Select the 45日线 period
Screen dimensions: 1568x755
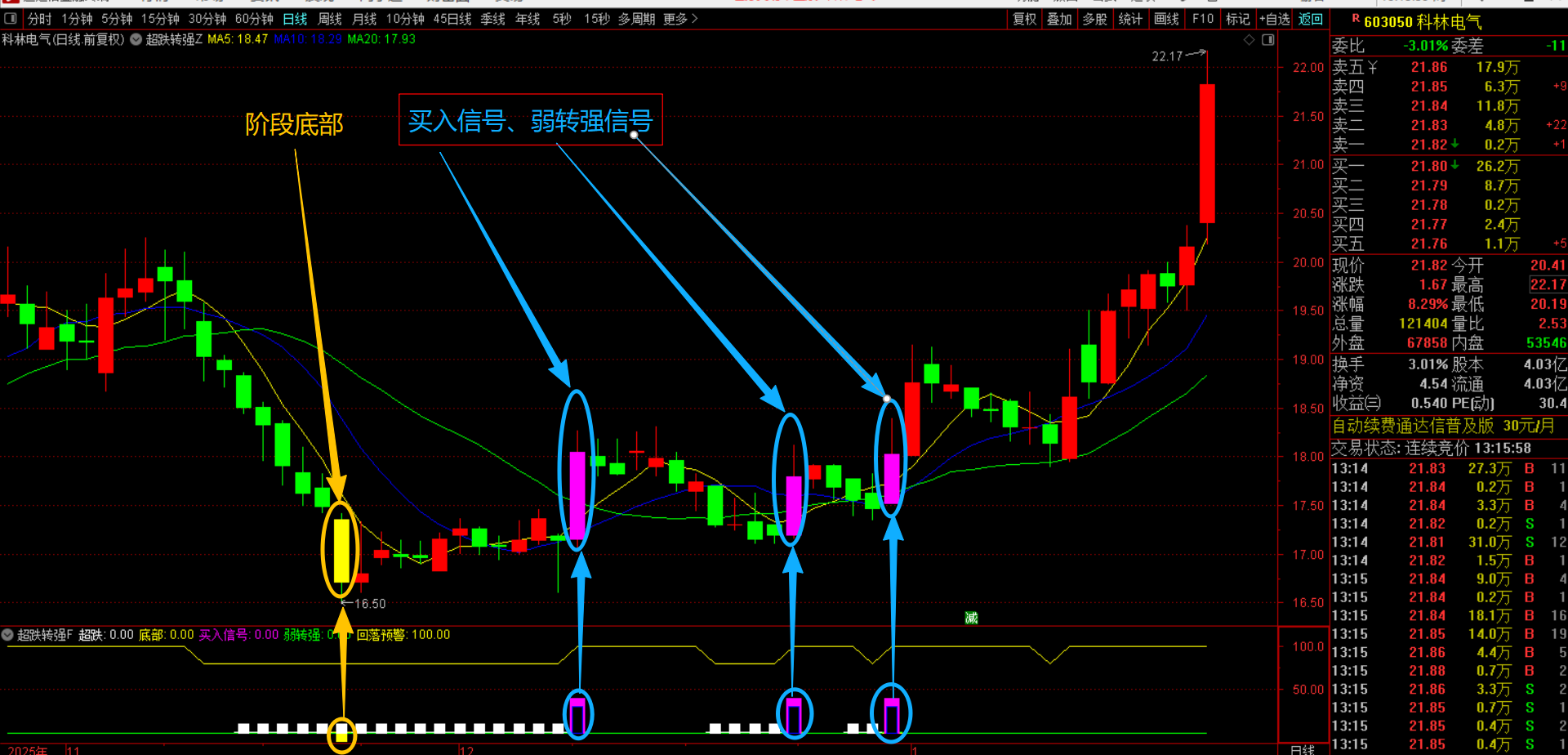click(452, 19)
